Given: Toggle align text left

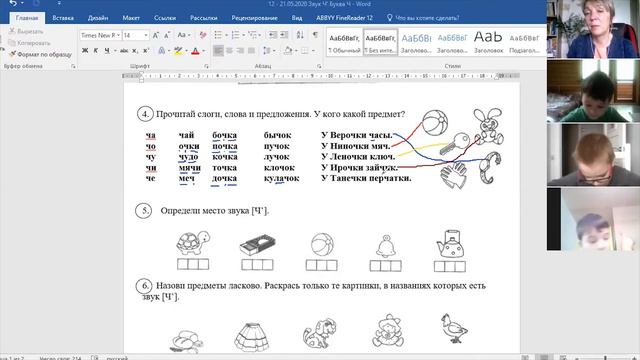Looking at the screenshot, I should pyautogui.click(x=218, y=51).
